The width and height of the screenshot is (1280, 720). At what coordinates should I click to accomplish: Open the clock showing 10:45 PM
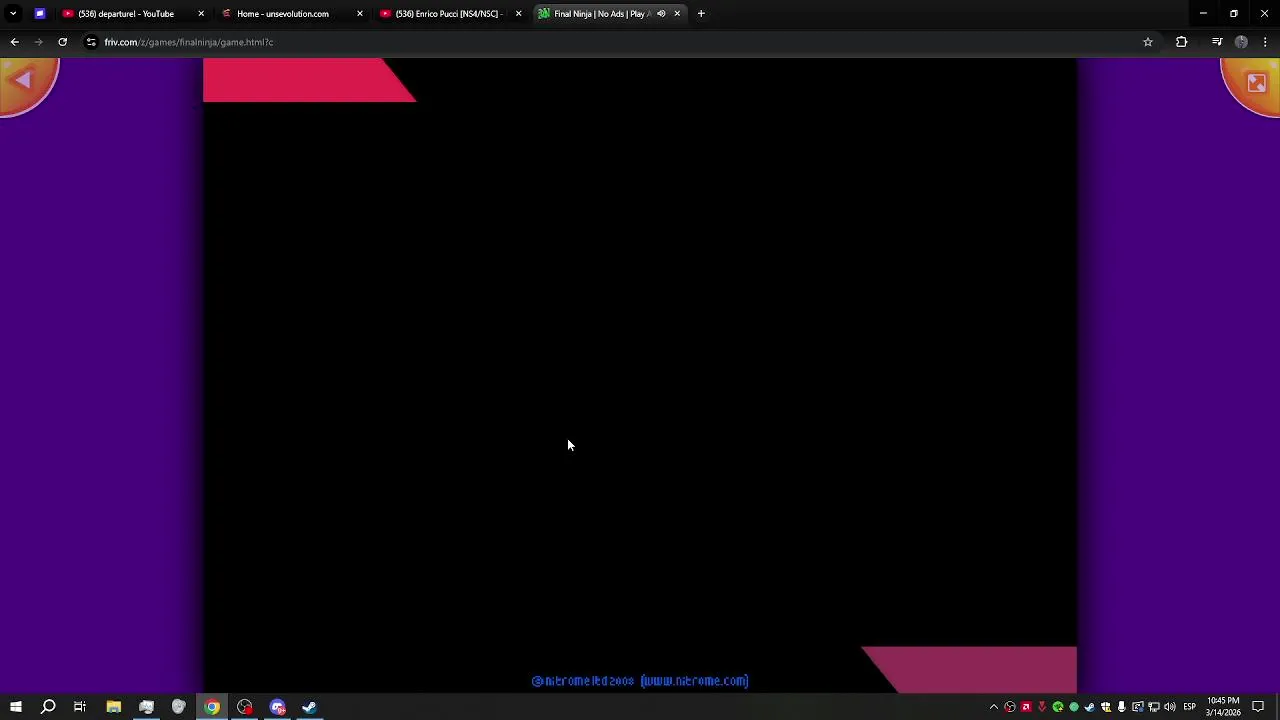click(1223, 707)
